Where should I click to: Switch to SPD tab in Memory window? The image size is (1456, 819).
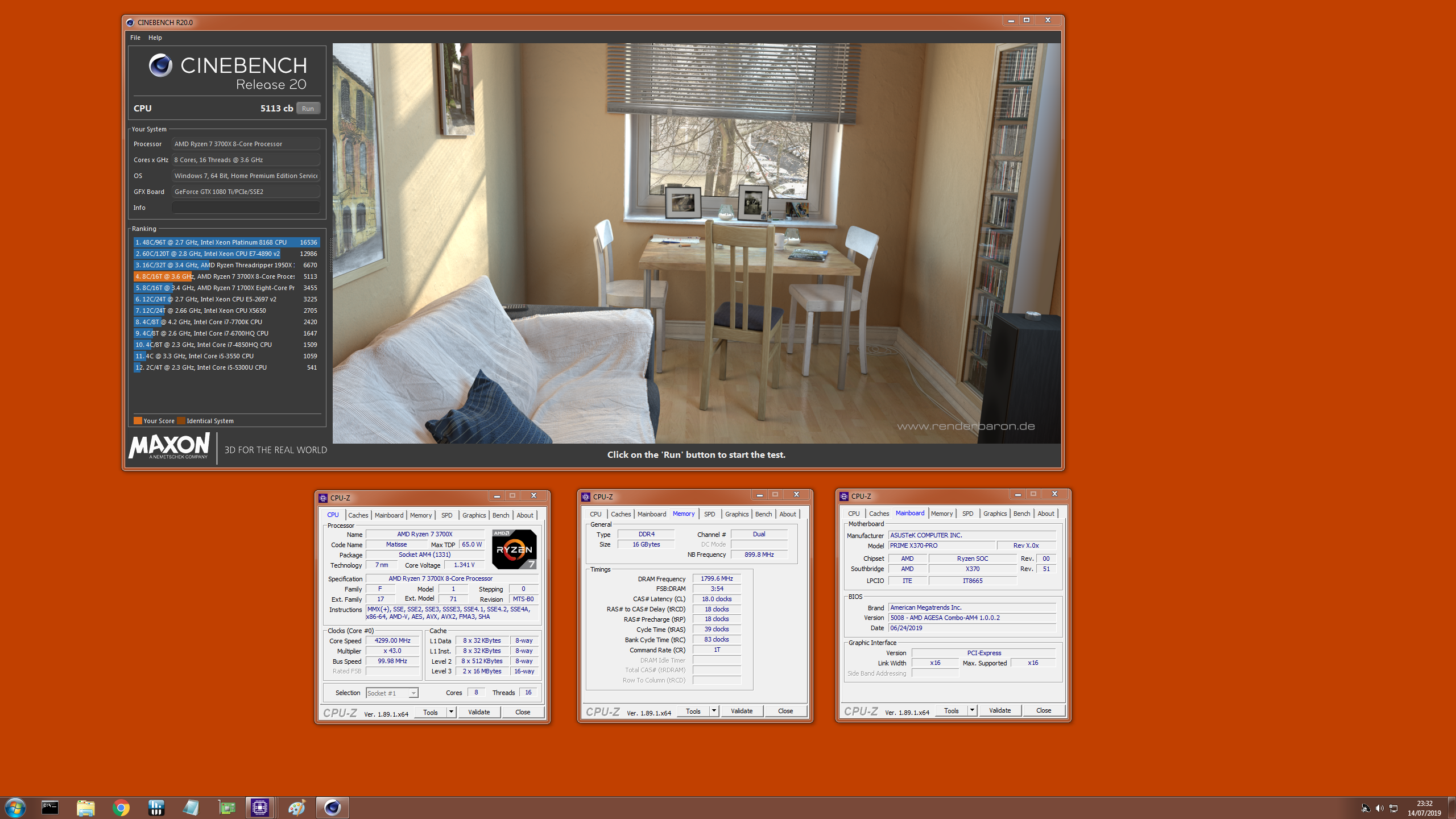coord(709,514)
